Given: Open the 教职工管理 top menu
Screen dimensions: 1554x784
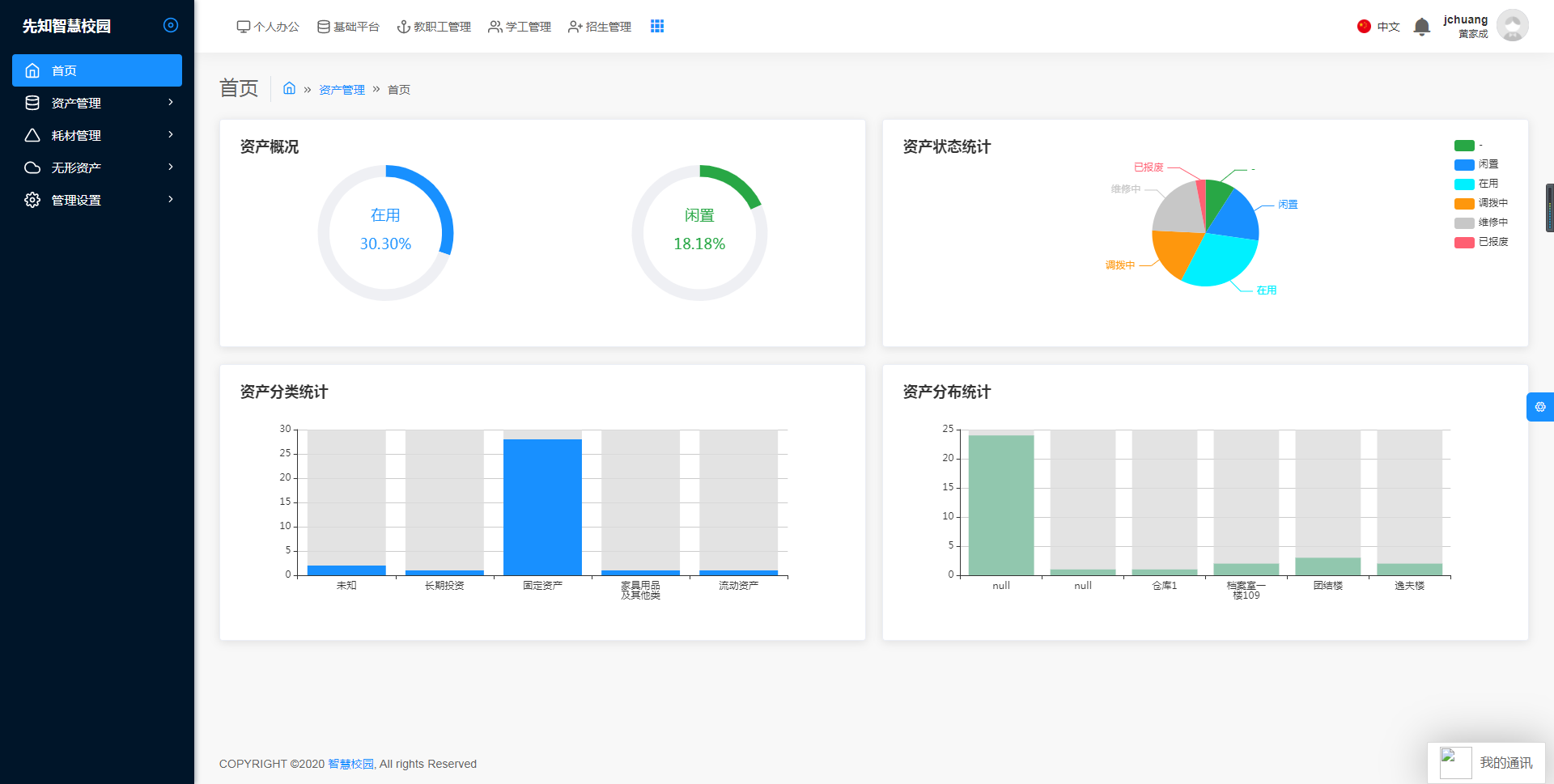Looking at the screenshot, I should (x=434, y=27).
